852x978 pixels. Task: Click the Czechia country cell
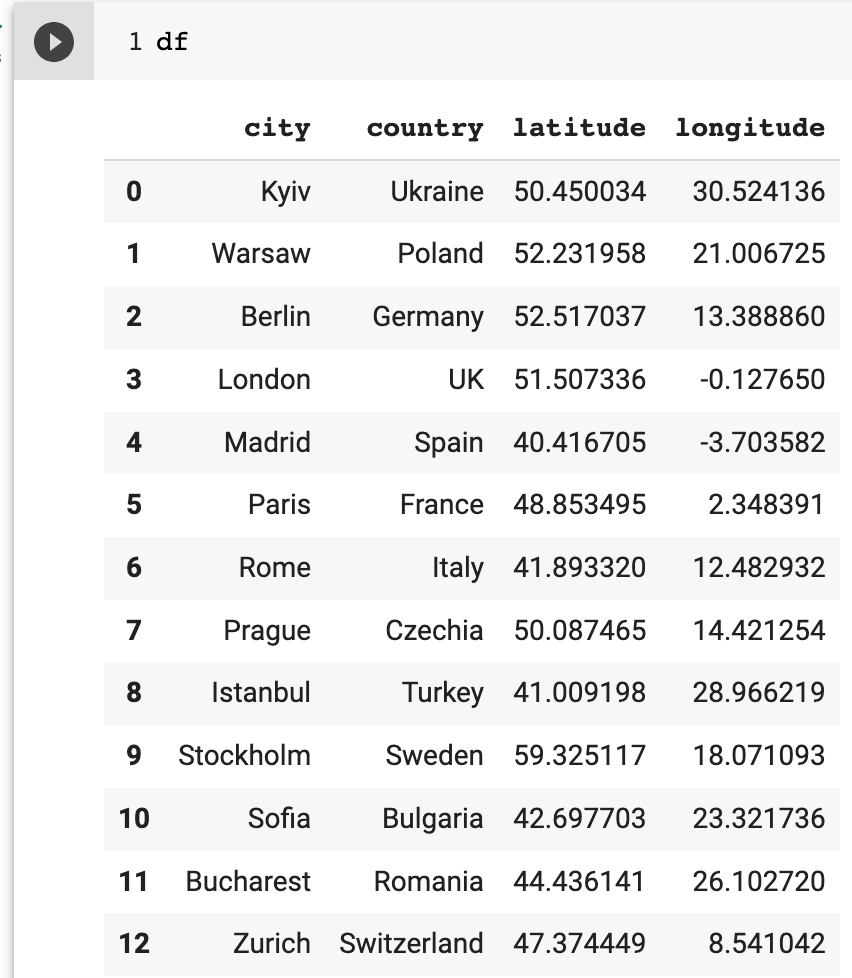[x=434, y=631]
